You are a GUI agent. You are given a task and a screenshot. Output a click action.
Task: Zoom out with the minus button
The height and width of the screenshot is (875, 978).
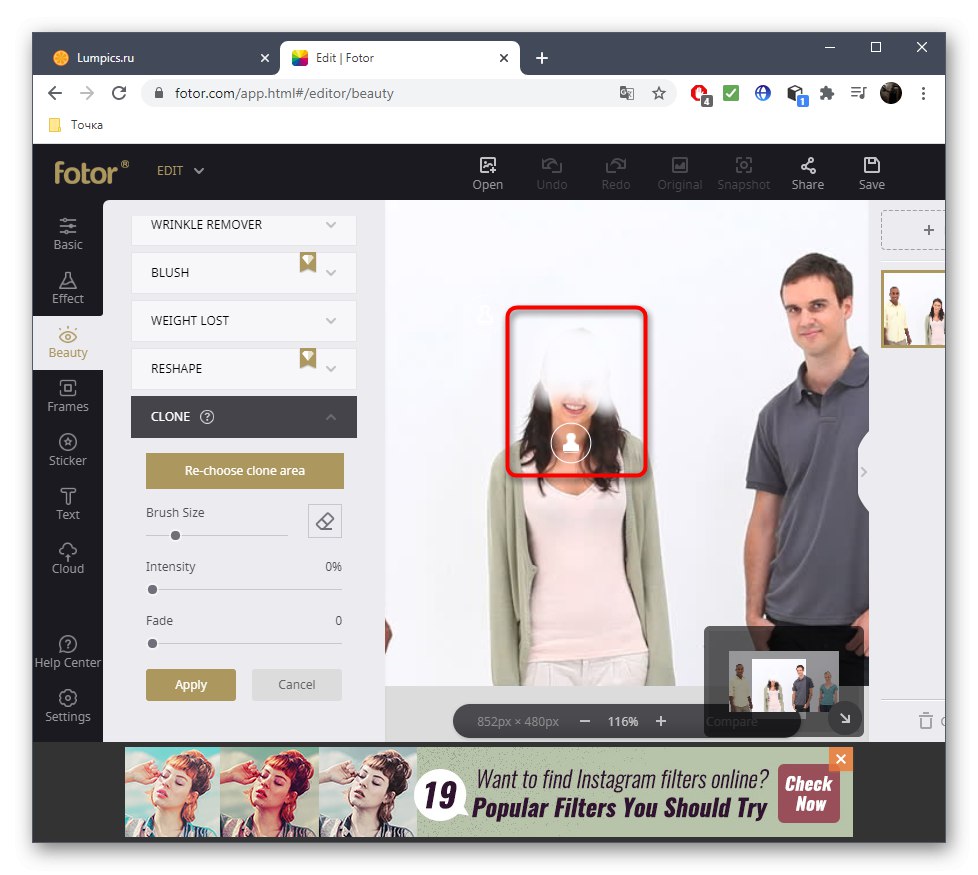(584, 721)
